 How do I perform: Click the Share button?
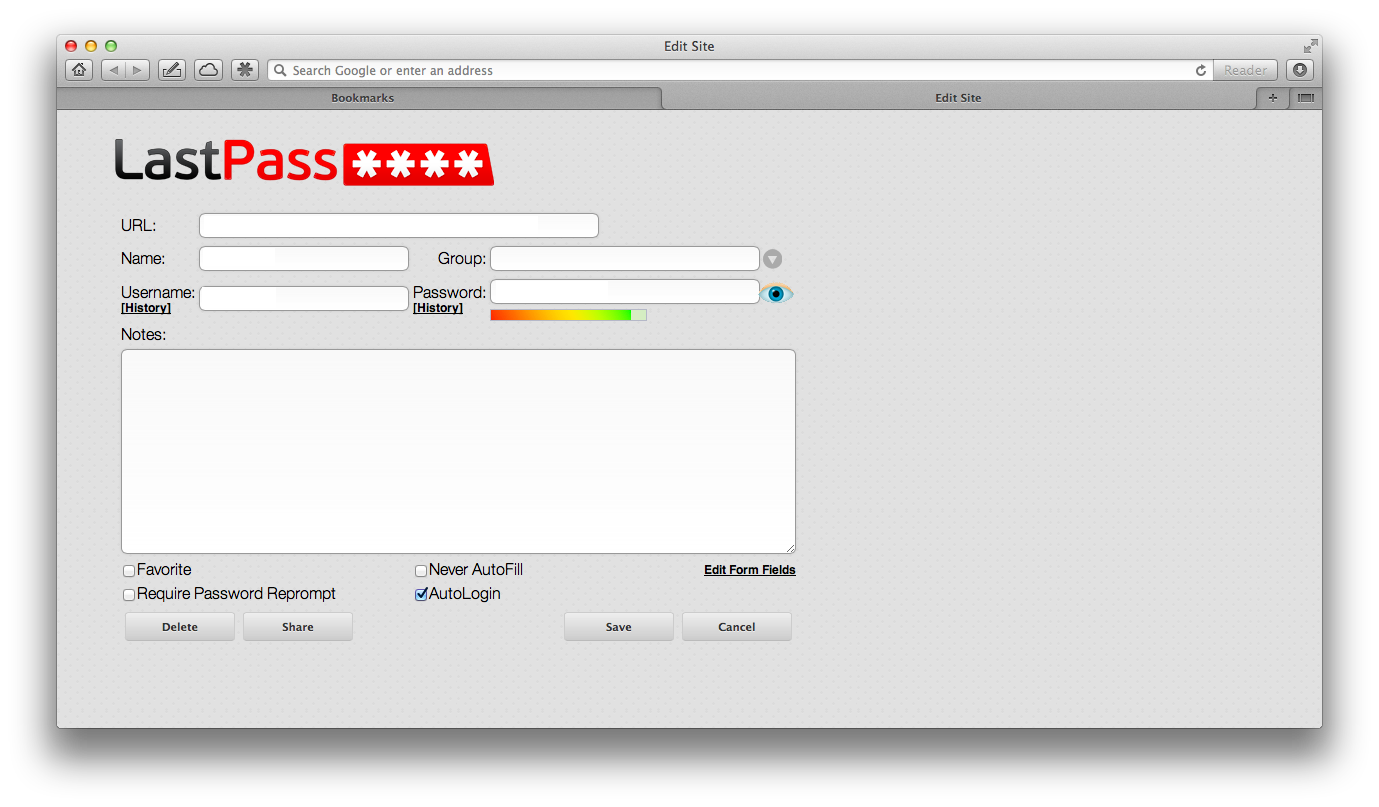298,627
